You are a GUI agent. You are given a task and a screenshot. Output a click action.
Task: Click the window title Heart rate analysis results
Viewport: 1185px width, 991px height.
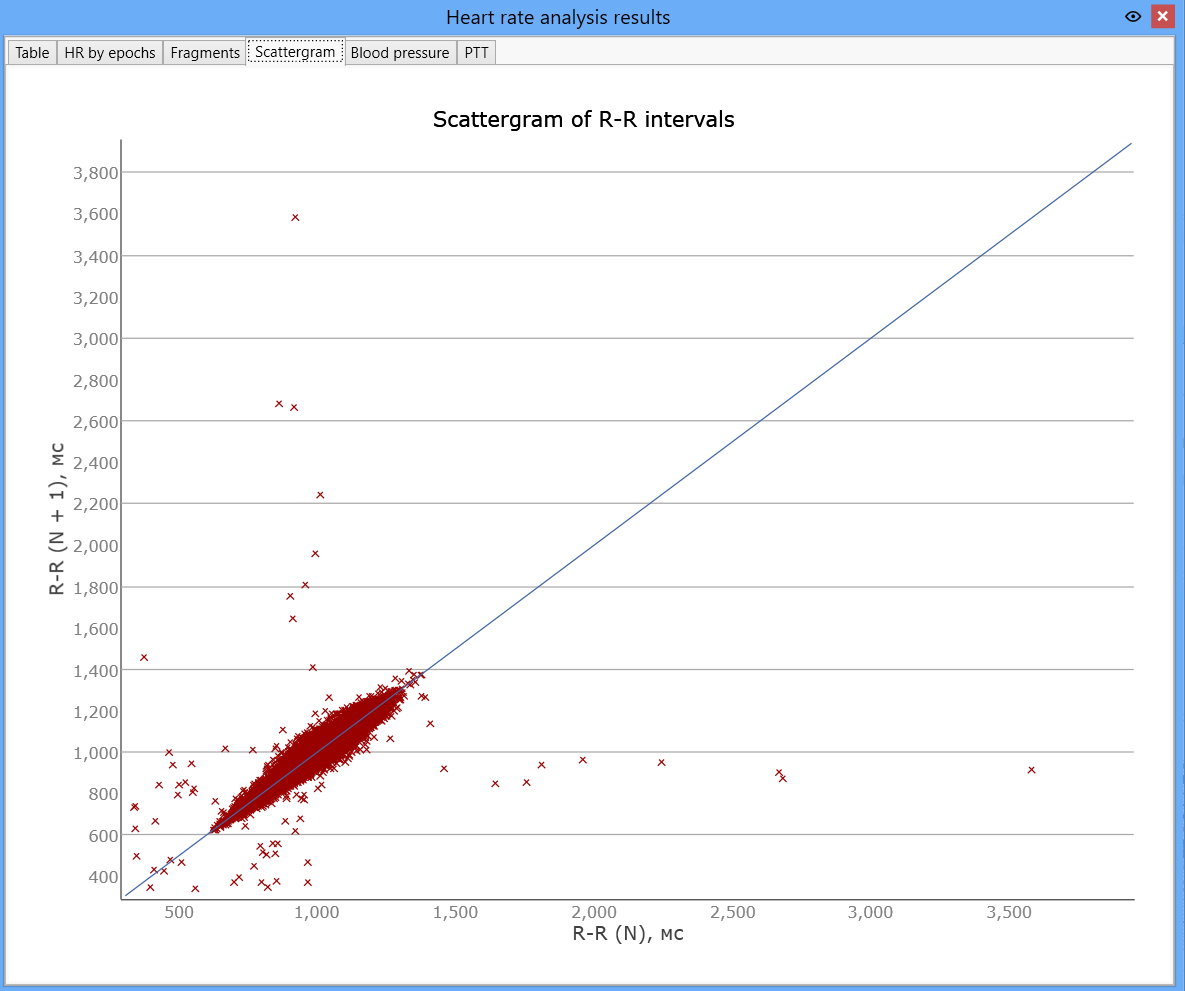(x=558, y=17)
